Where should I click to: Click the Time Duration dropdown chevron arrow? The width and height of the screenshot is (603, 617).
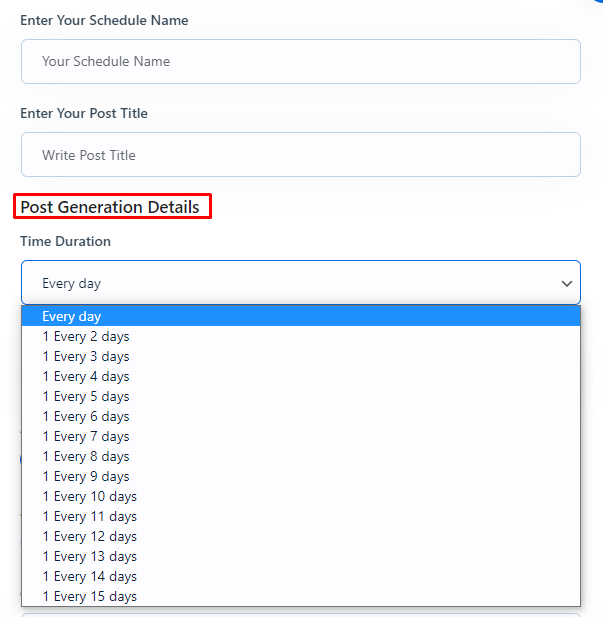pyautogui.click(x=566, y=283)
